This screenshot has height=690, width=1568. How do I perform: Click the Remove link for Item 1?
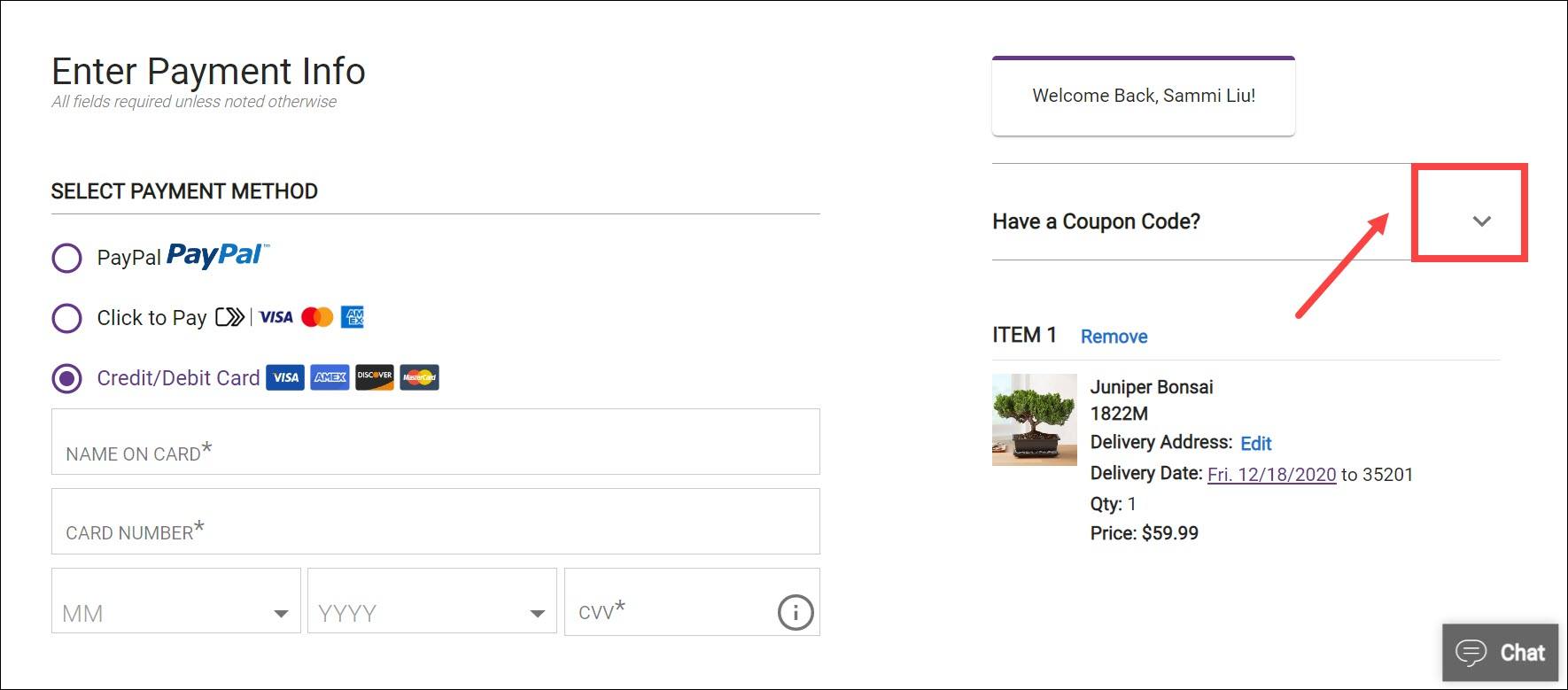pyautogui.click(x=1114, y=337)
